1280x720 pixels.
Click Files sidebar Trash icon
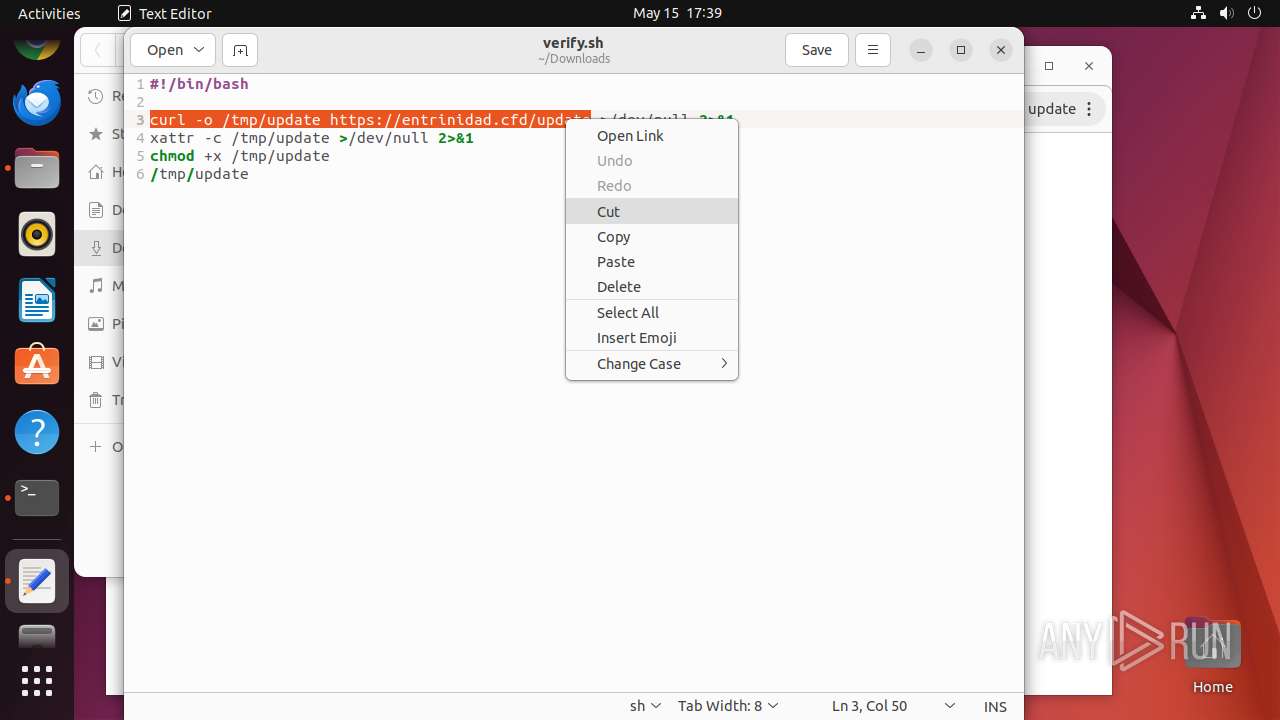[96, 399]
